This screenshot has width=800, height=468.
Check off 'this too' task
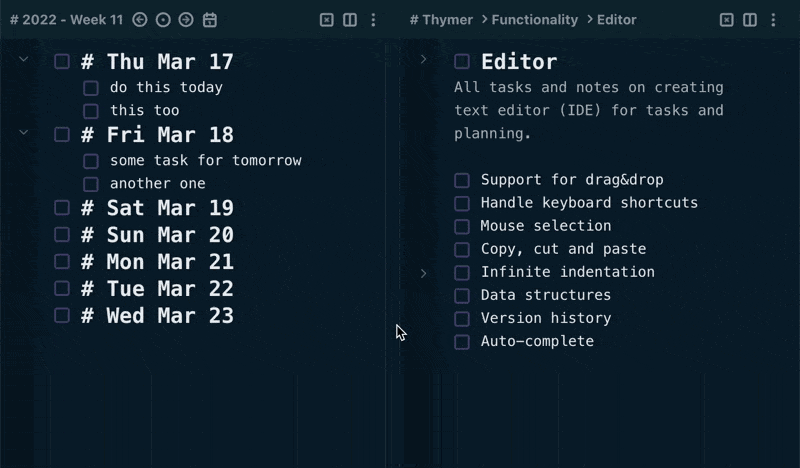[x=91, y=111]
